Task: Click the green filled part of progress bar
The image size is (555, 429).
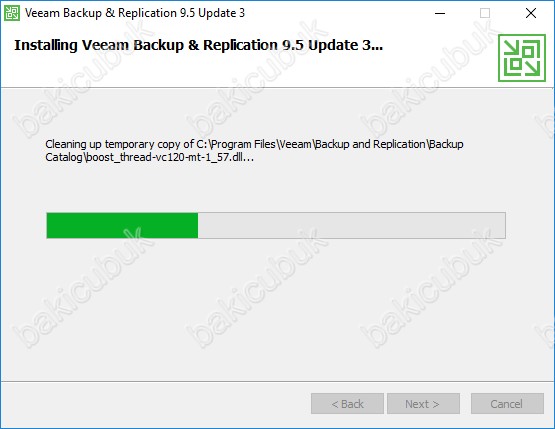Action: coord(122,225)
